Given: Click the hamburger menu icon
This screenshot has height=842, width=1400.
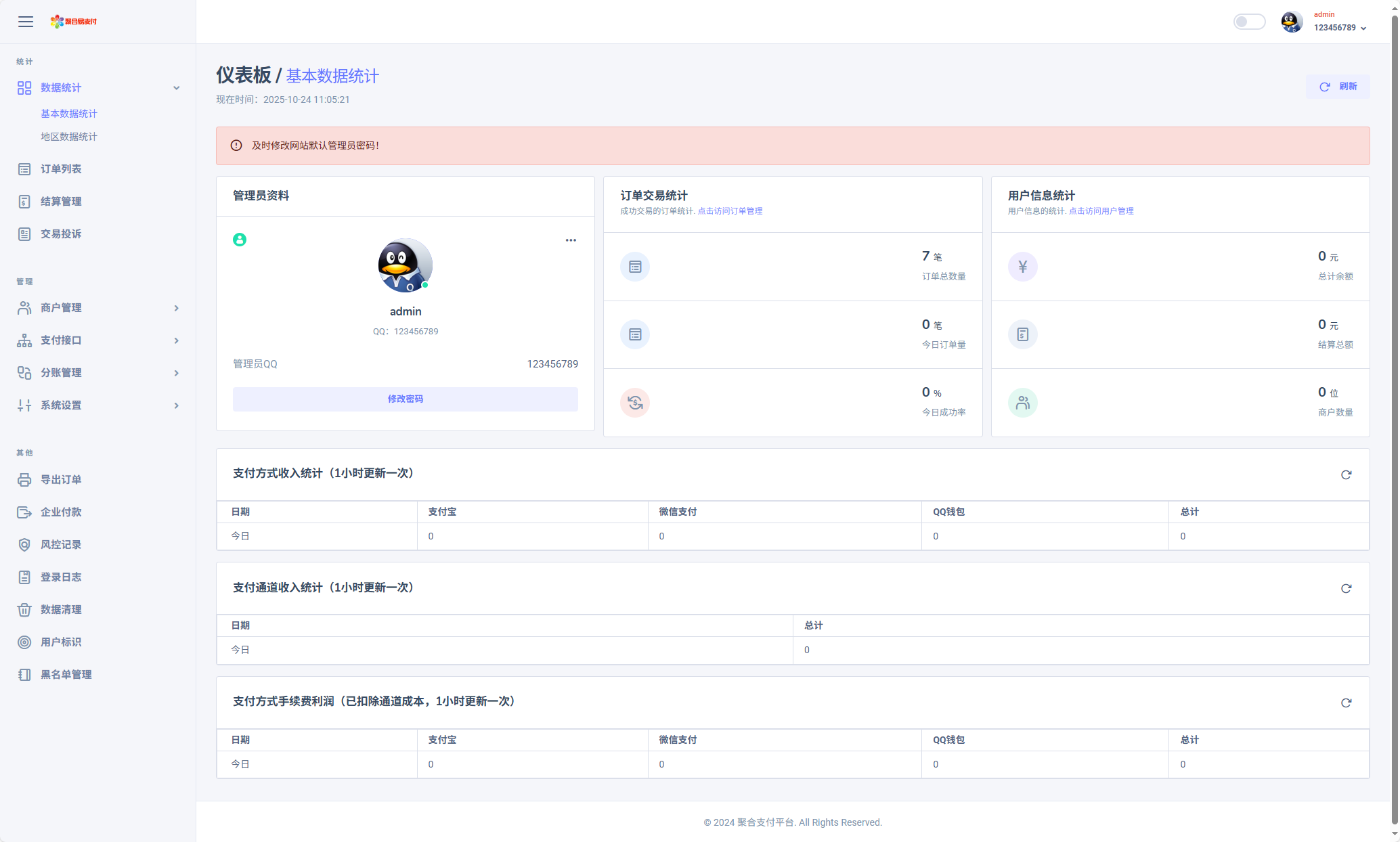Looking at the screenshot, I should click(x=26, y=22).
